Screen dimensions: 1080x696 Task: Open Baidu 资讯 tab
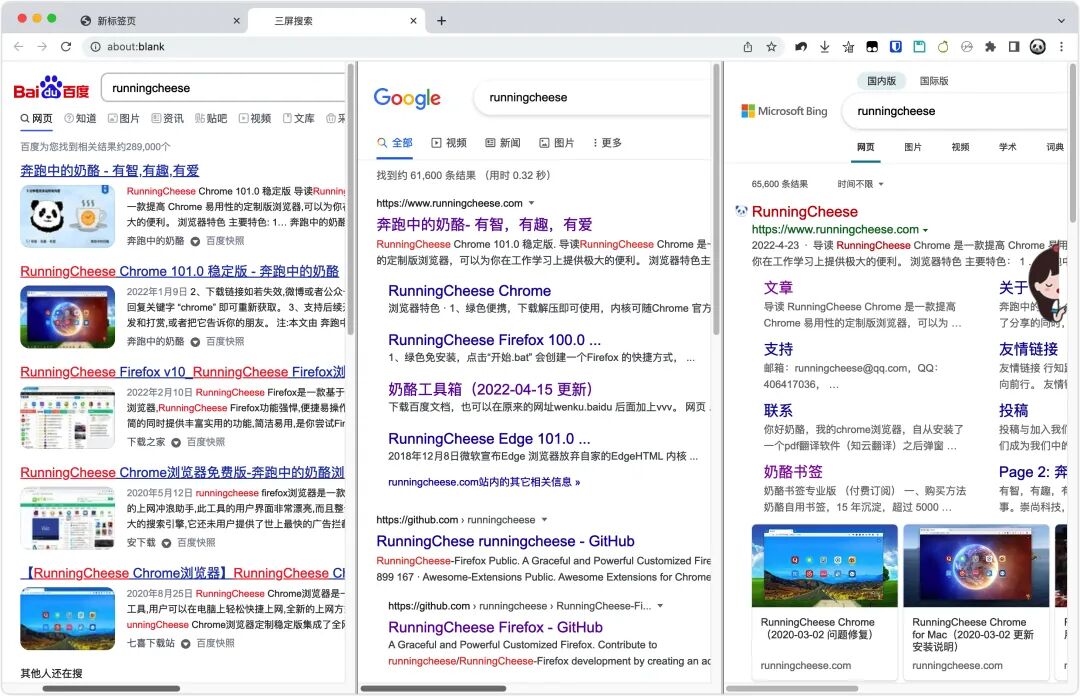click(x=167, y=119)
